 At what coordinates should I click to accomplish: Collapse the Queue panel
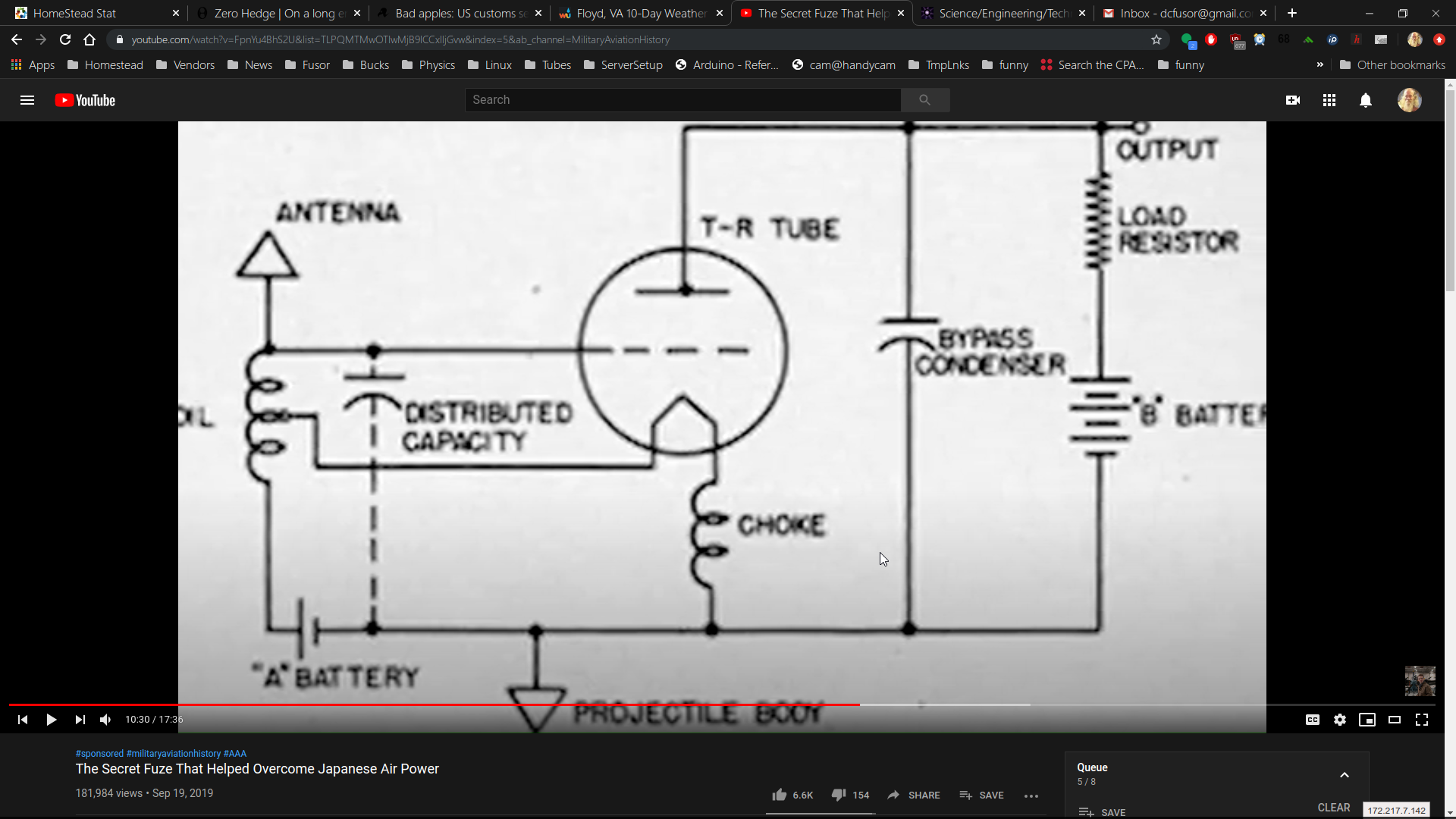[x=1345, y=775]
